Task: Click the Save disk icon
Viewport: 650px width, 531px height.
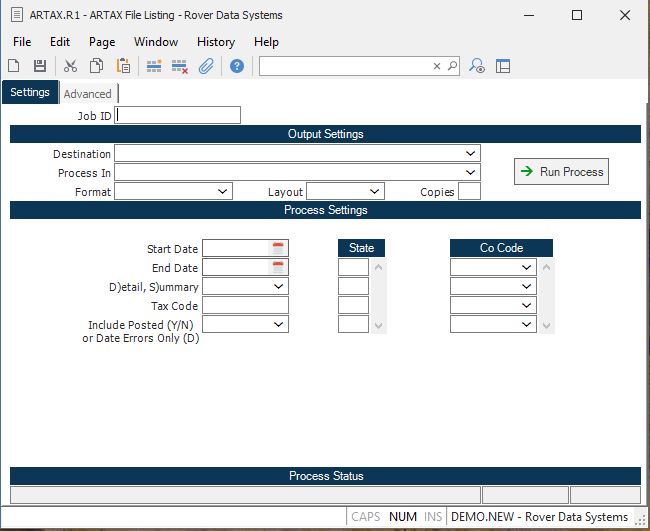Action: 40,66
